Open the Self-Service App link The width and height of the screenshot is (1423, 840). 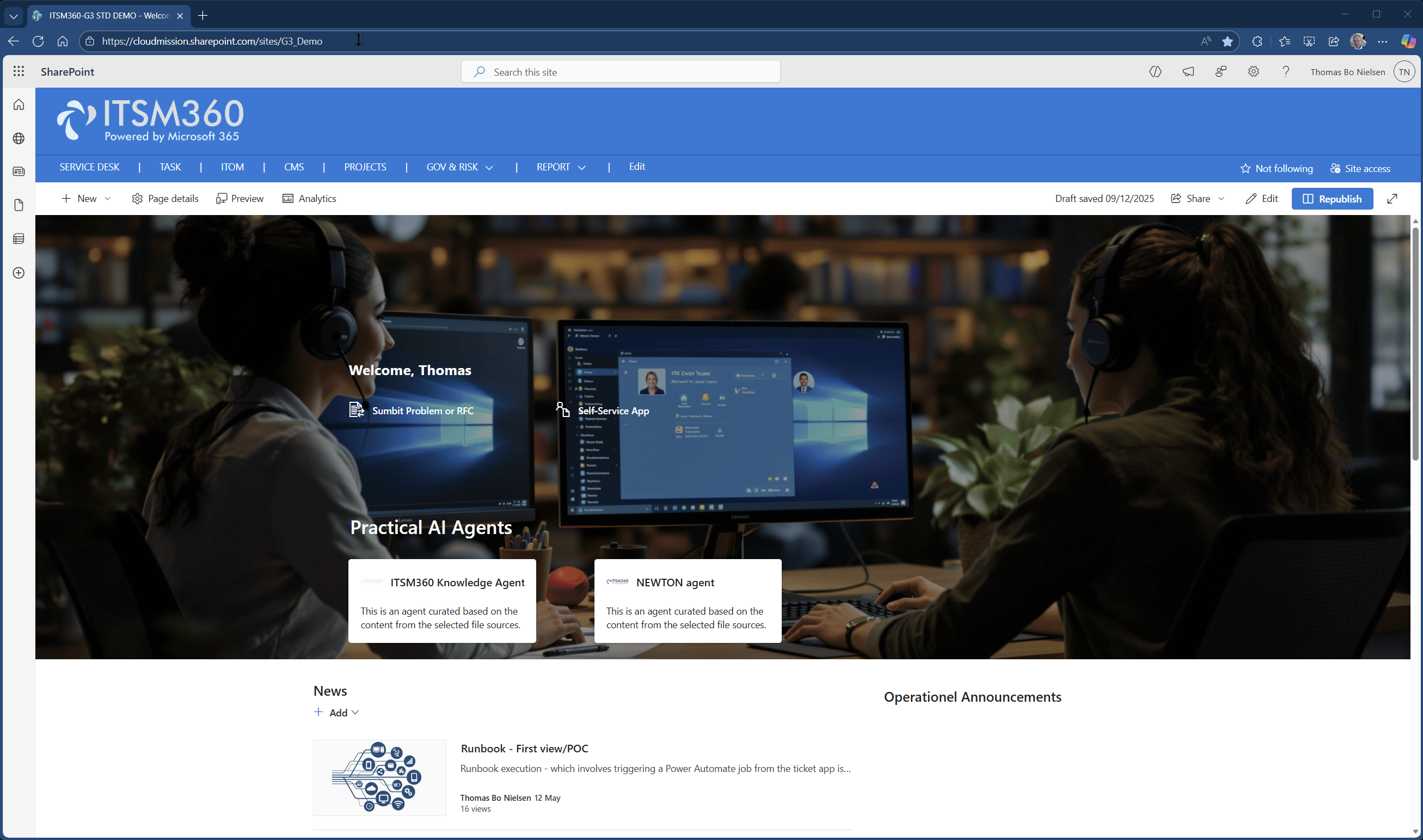point(613,411)
